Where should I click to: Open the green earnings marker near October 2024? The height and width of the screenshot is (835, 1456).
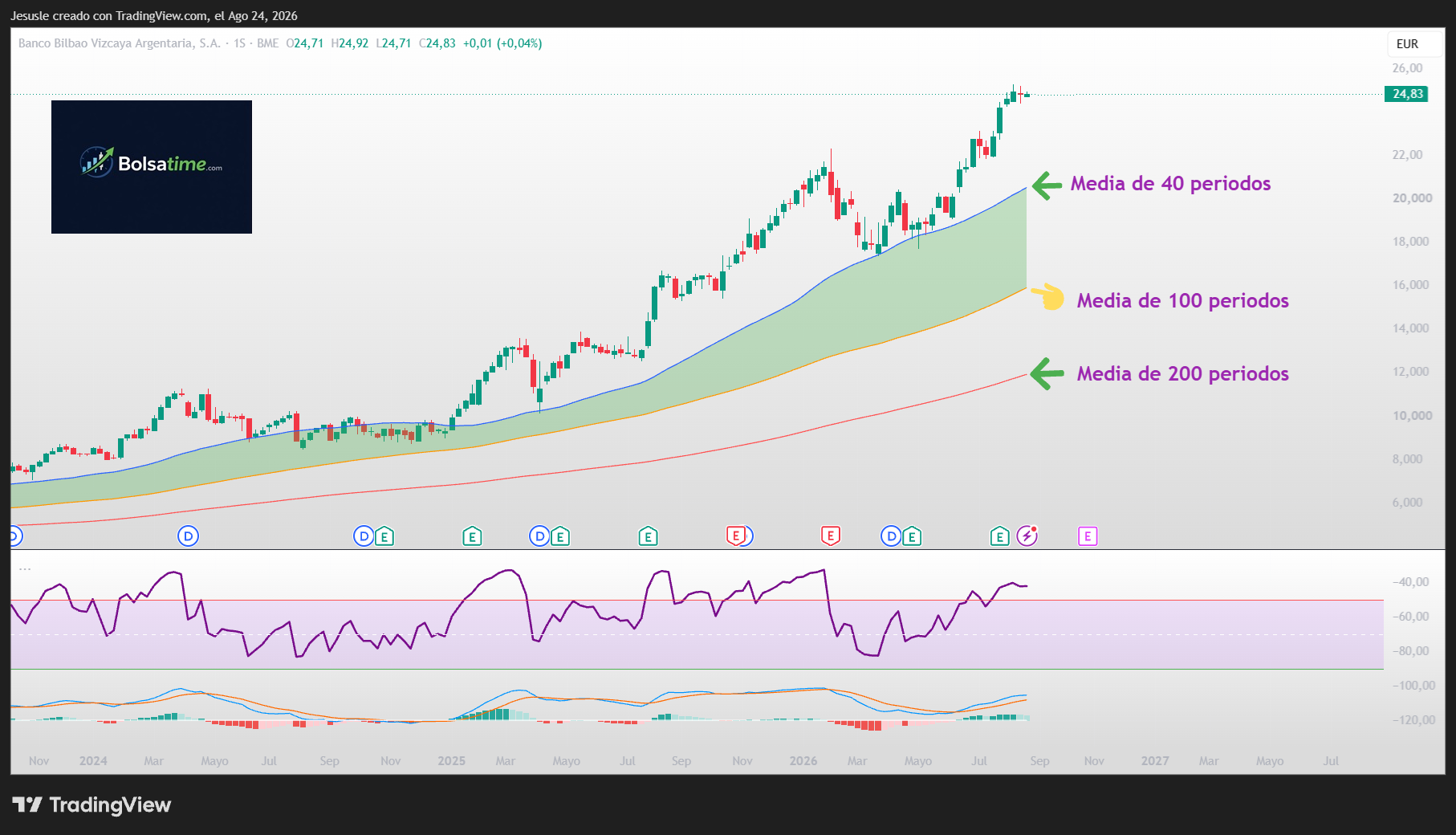click(x=384, y=536)
